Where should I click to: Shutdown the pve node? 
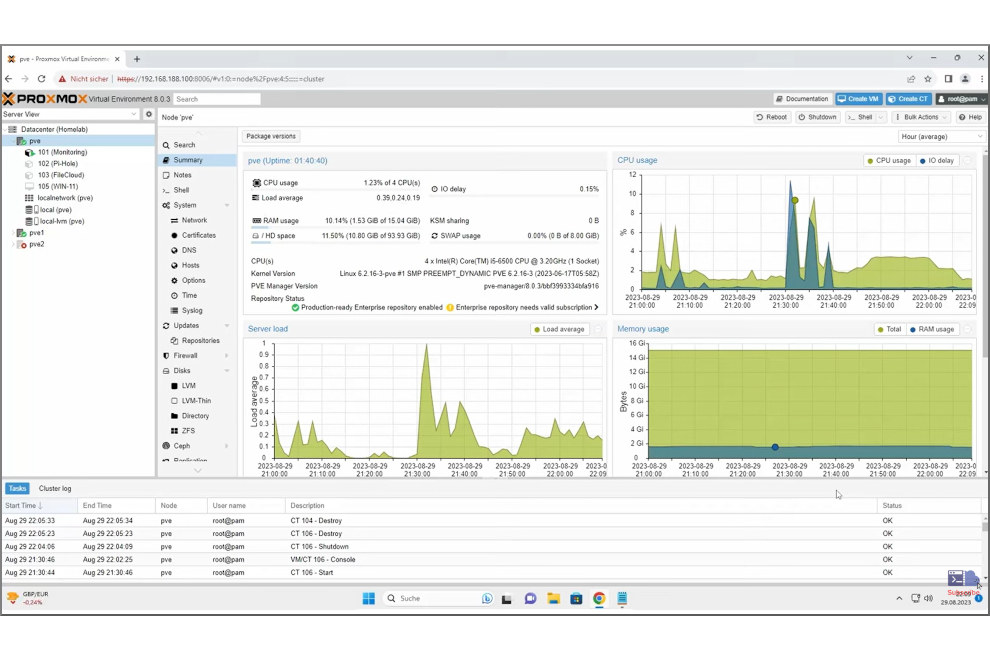817,117
